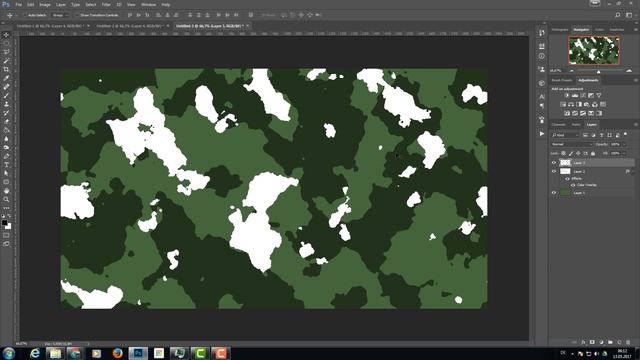Toggle visibility of Layer 2 Effects
This screenshot has width=640, height=360.
567,179
